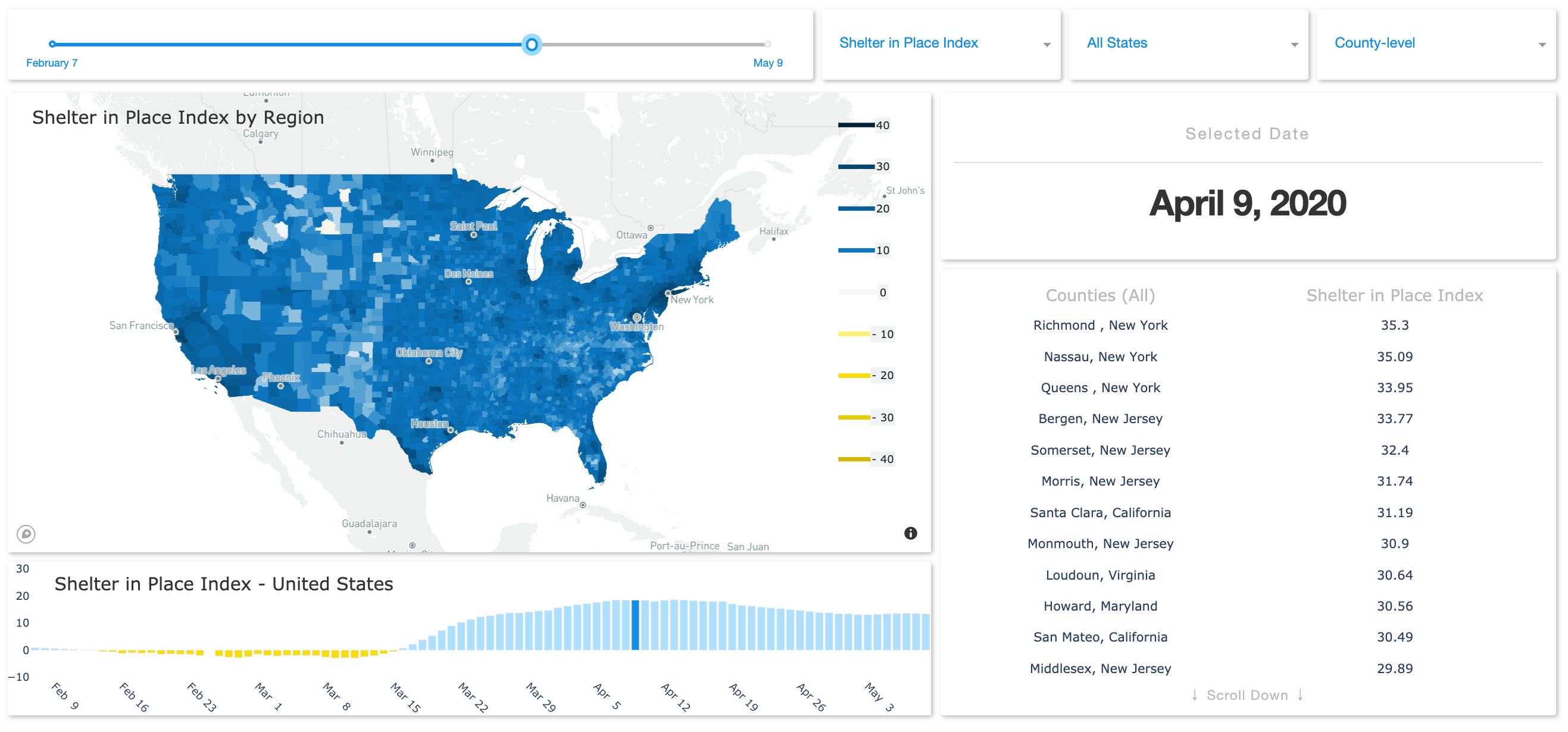Click Morris, New Jersey row
Image resolution: width=1568 pixels, height=732 pixels.
pos(1247,481)
